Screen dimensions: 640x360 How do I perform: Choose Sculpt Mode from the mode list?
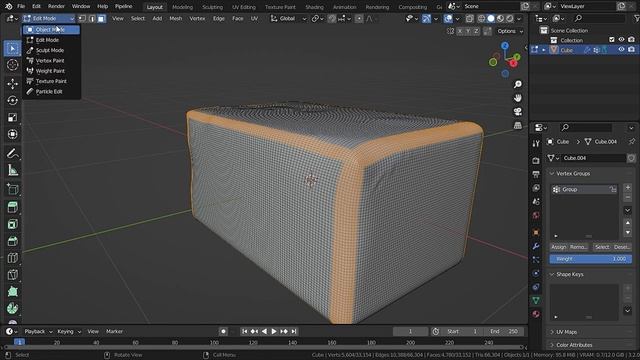[x=51, y=50]
